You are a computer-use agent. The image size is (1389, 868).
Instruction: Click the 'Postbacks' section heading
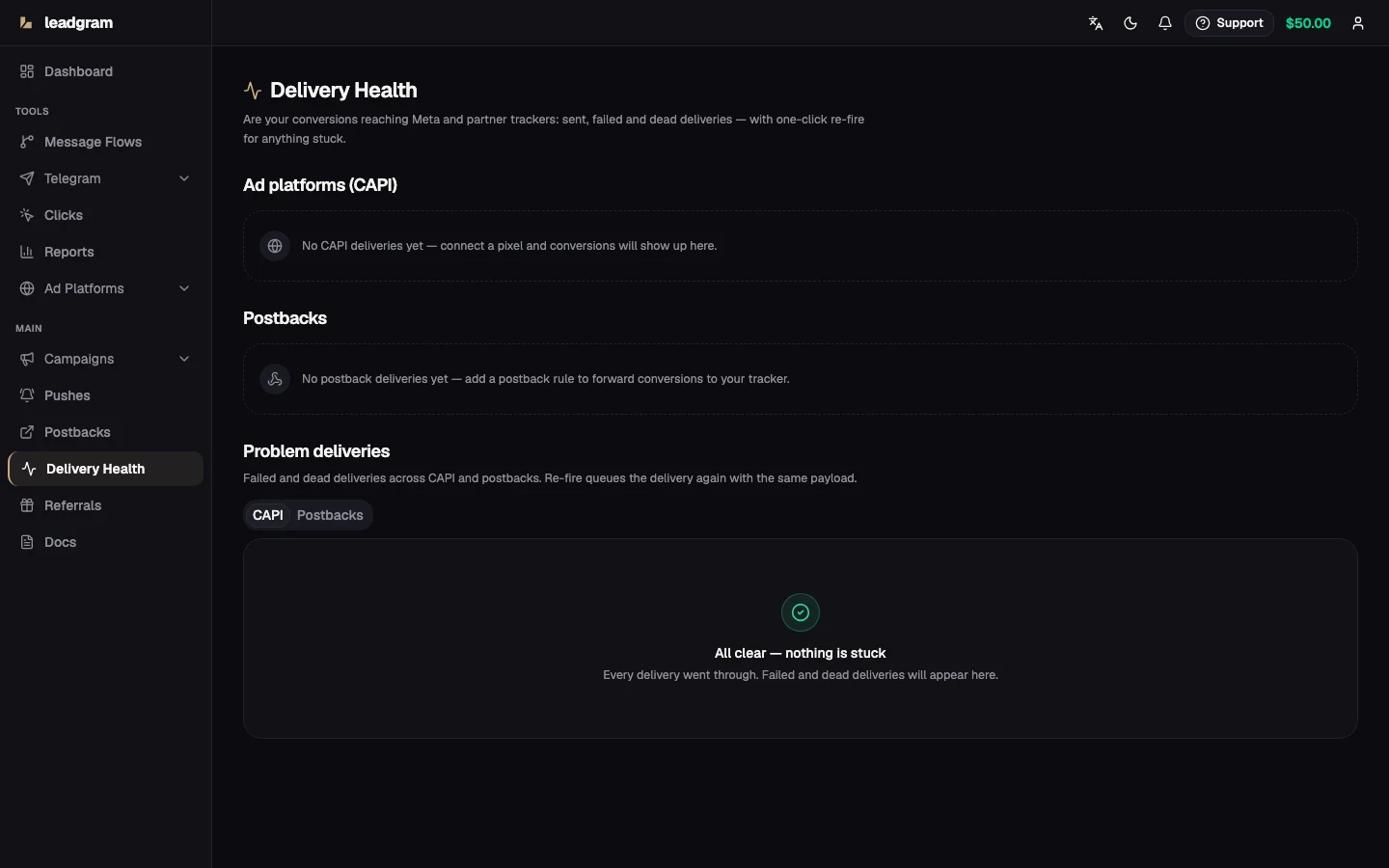click(285, 318)
